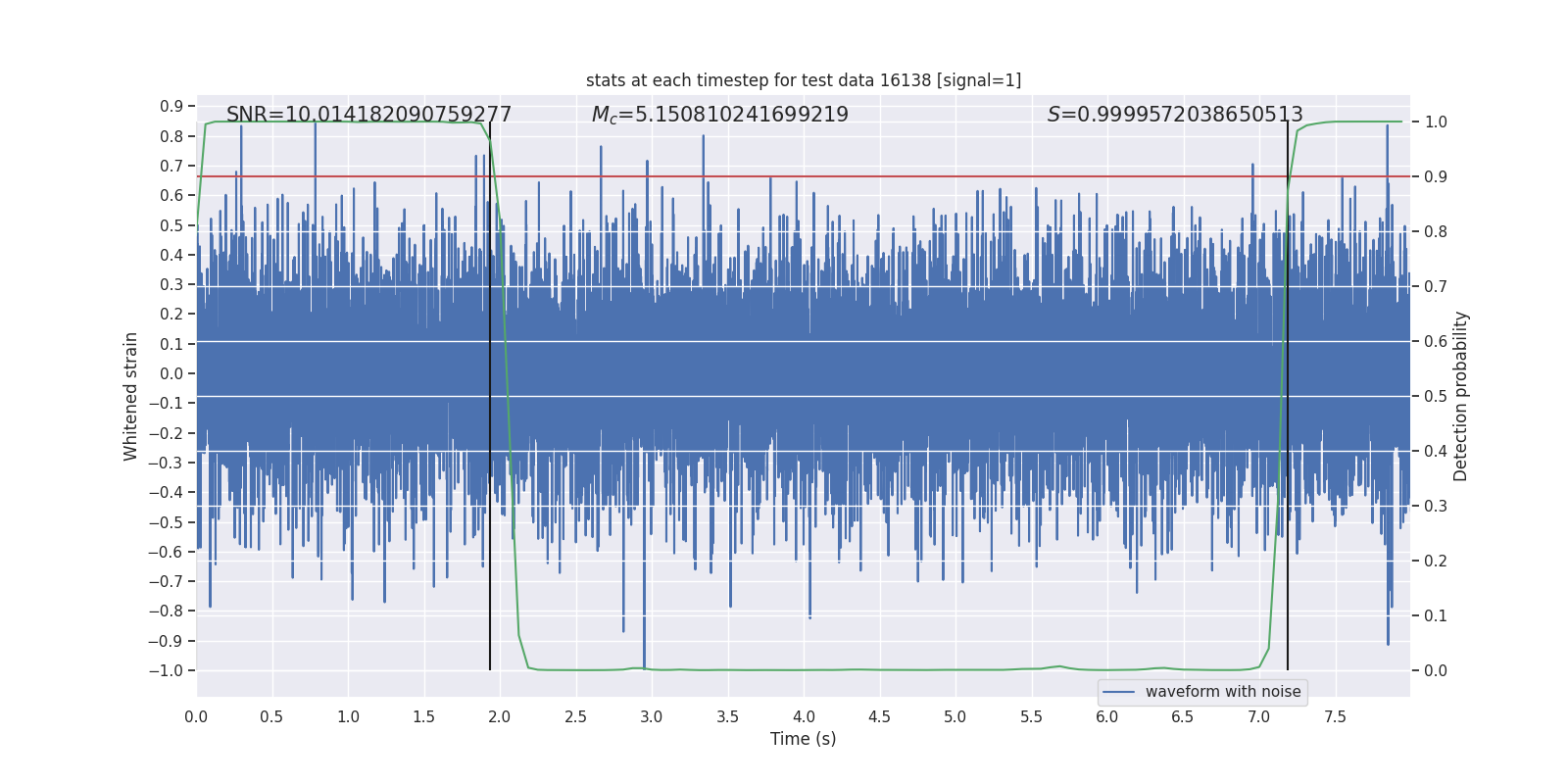This screenshot has height=784, width=1568.
Task: Click detection probability tick label 0.2
Action: (x=1436, y=561)
